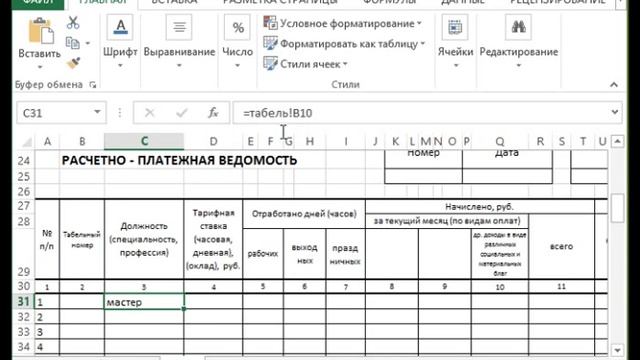Open the Name Box dropdown

[97, 112]
